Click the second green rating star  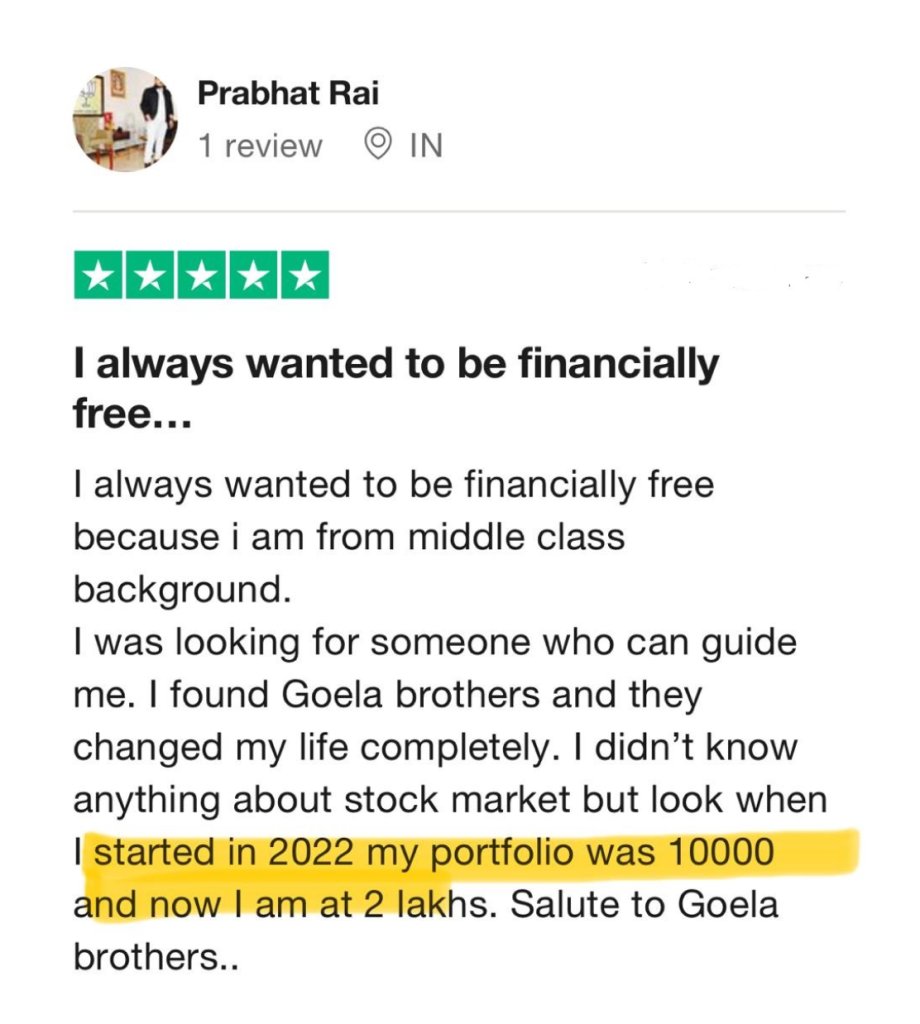(149, 276)
